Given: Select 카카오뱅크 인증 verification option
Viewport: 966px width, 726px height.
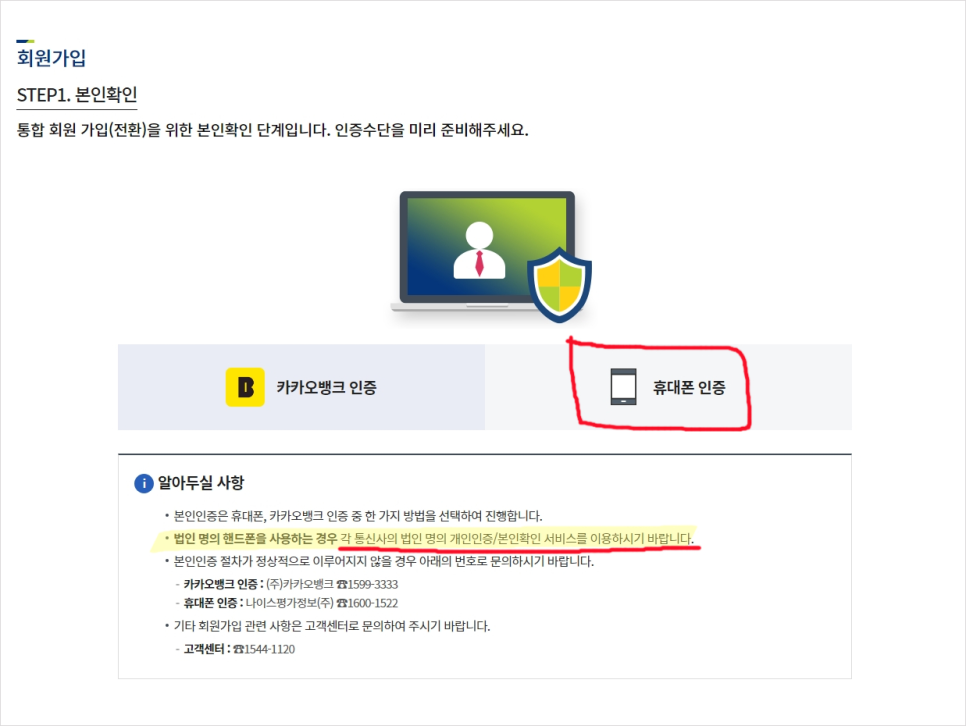Looking at the screenshot, I should [301, 387].
